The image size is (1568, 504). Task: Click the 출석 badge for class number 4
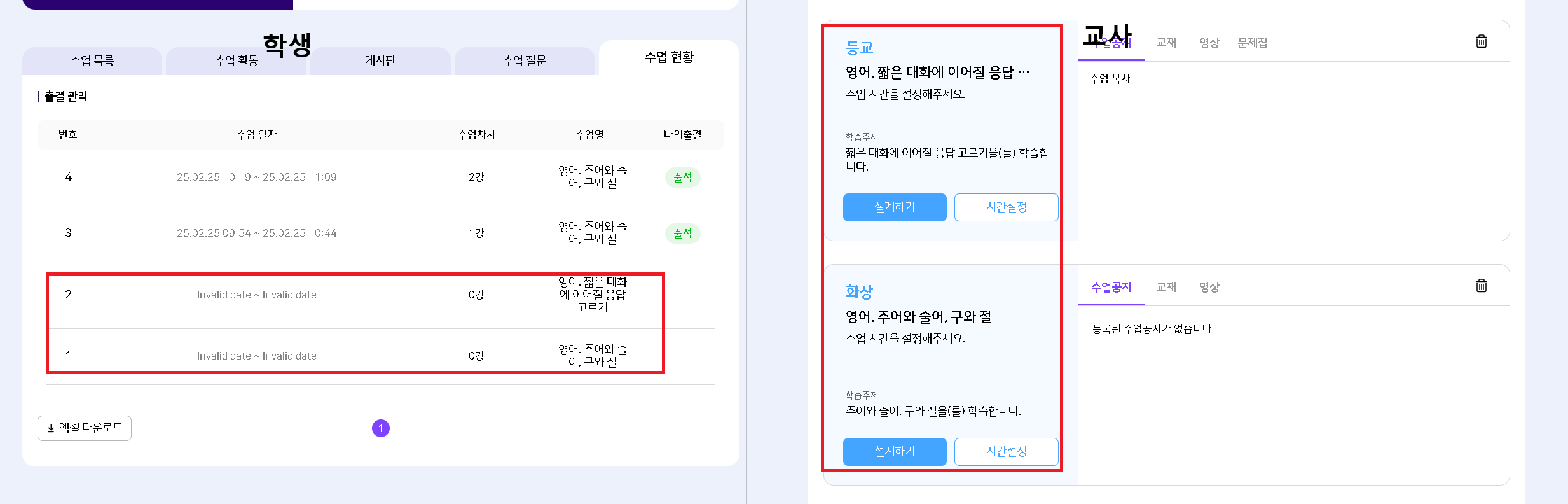point(682,178)
